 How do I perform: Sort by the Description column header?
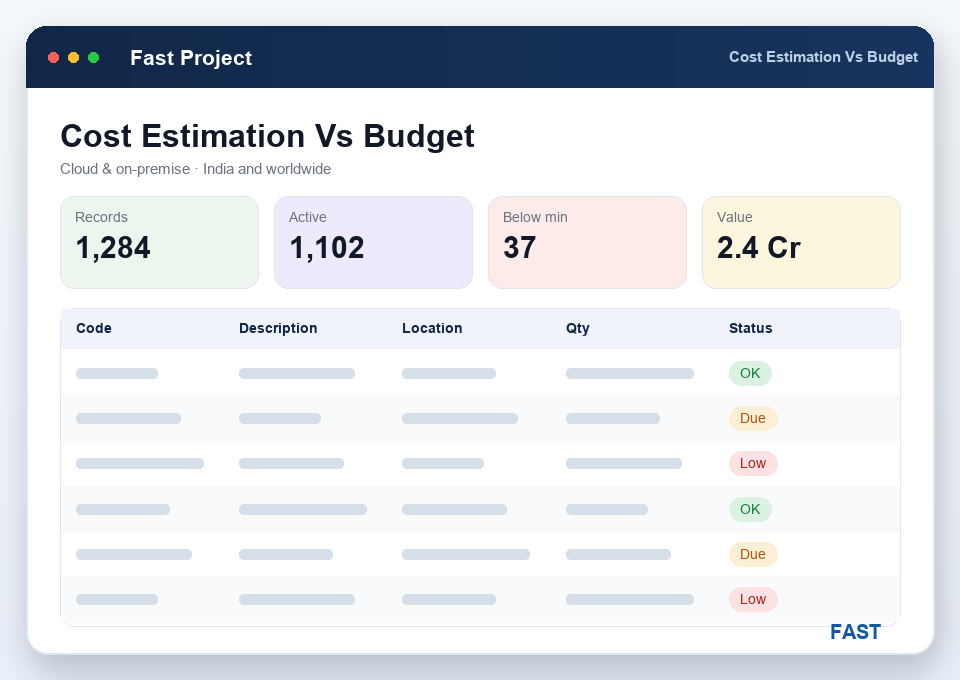(x=278, y=328)
